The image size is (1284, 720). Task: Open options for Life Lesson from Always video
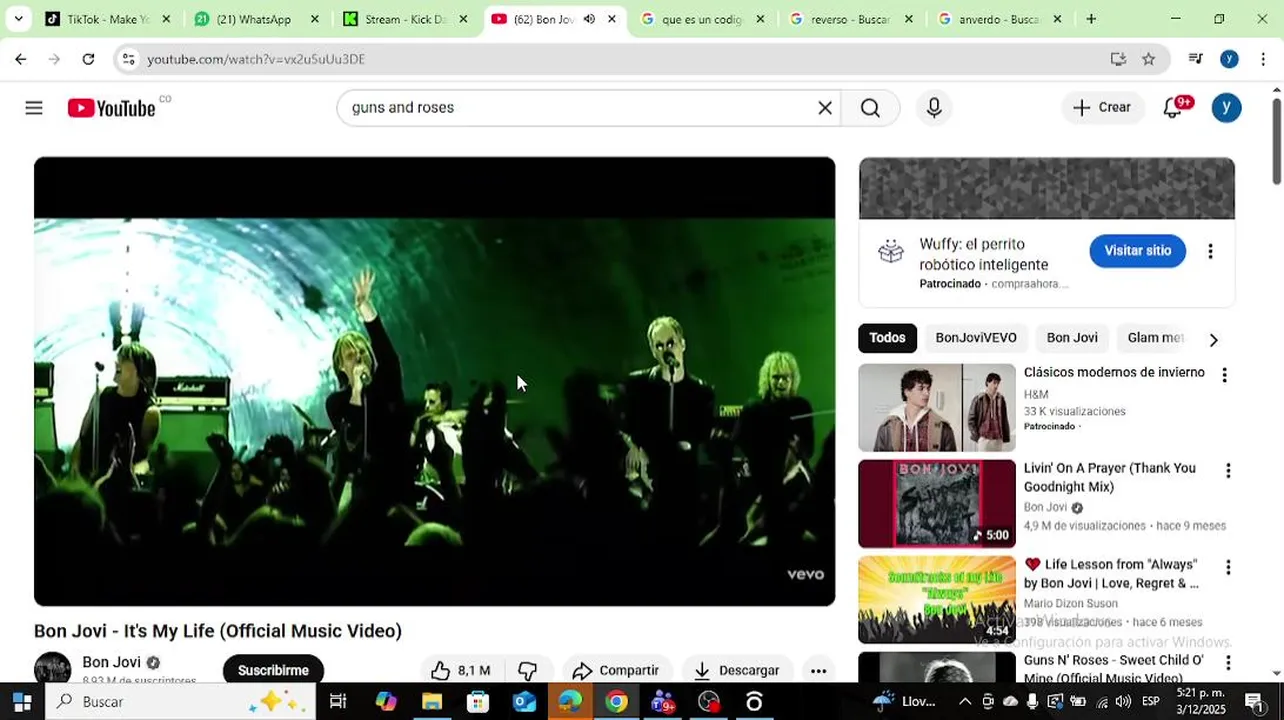click(1227, 567)
